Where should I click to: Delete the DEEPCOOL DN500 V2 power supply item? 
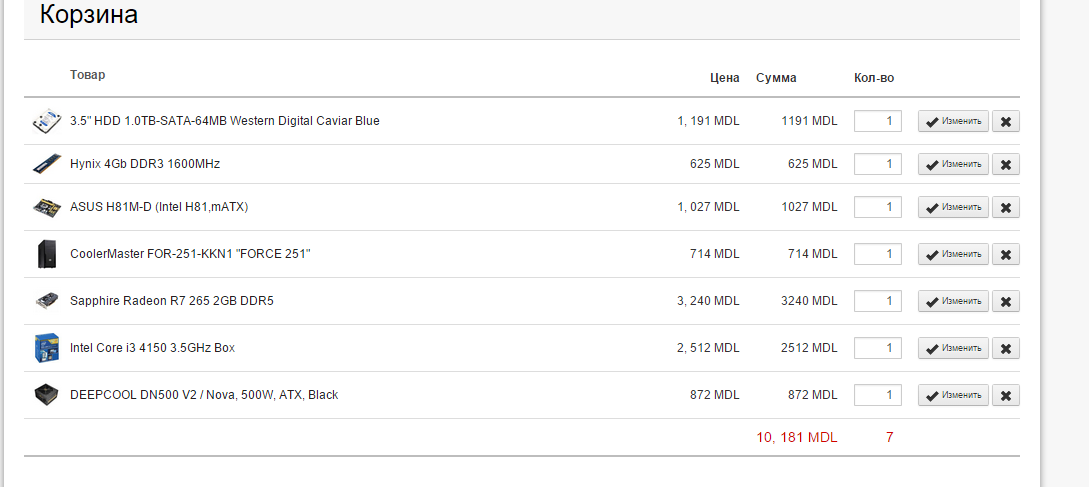click(x=1006, y=395)
